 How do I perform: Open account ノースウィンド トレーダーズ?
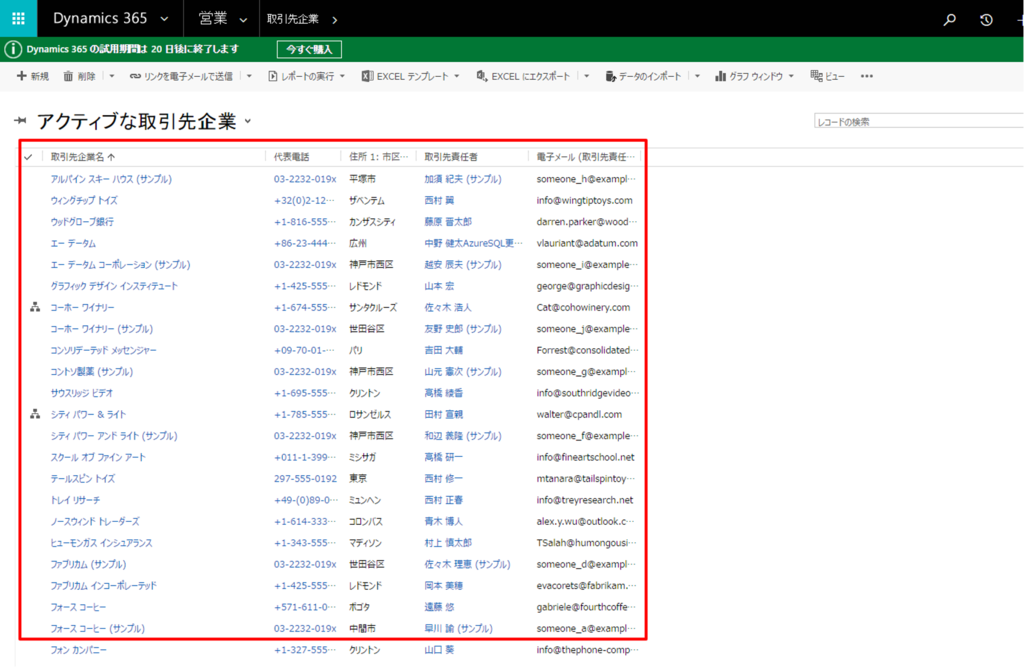coord(95,521)
